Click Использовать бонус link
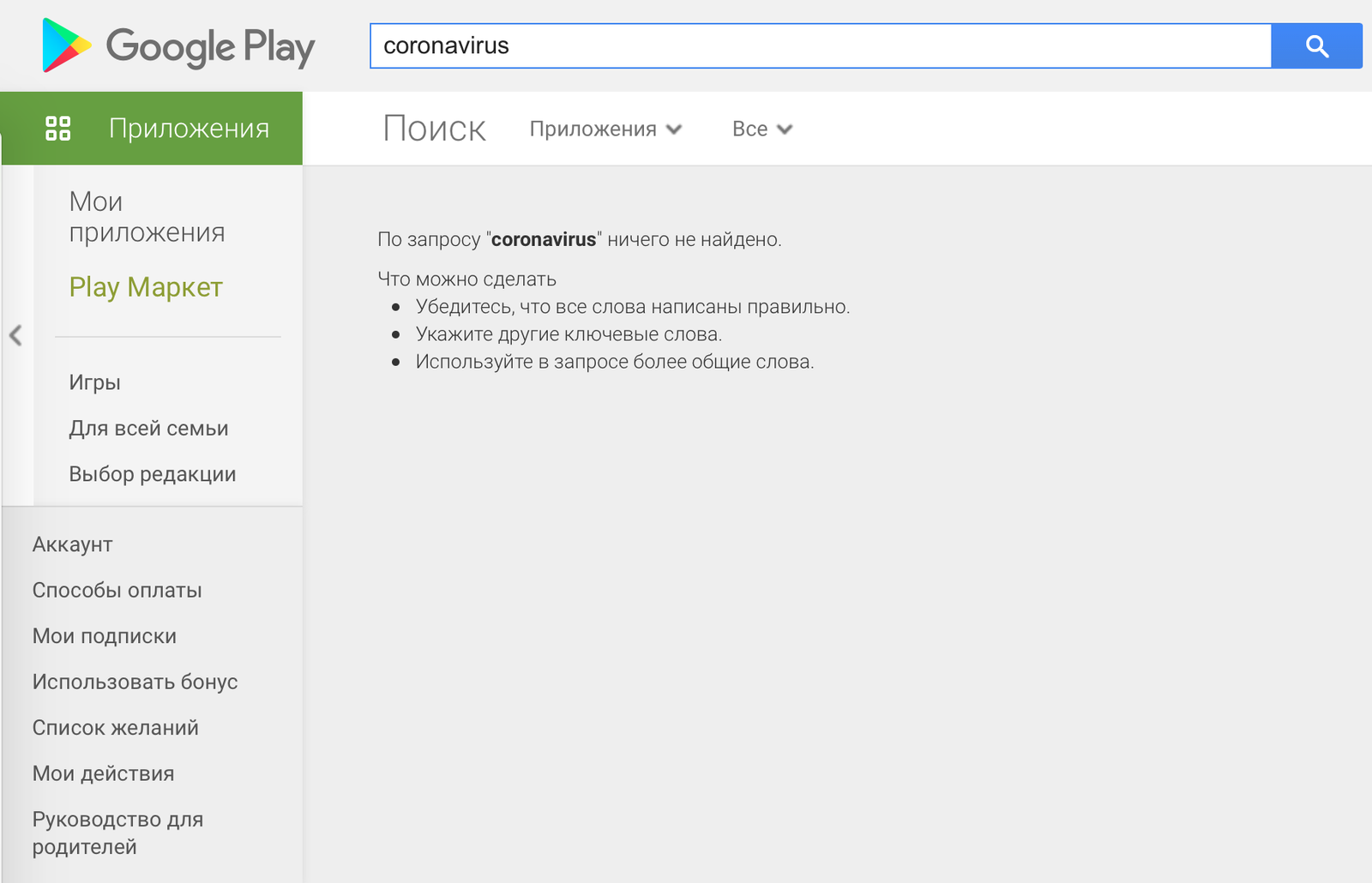This screenshot has height=883, width=1372. click(x=135, y=682)
